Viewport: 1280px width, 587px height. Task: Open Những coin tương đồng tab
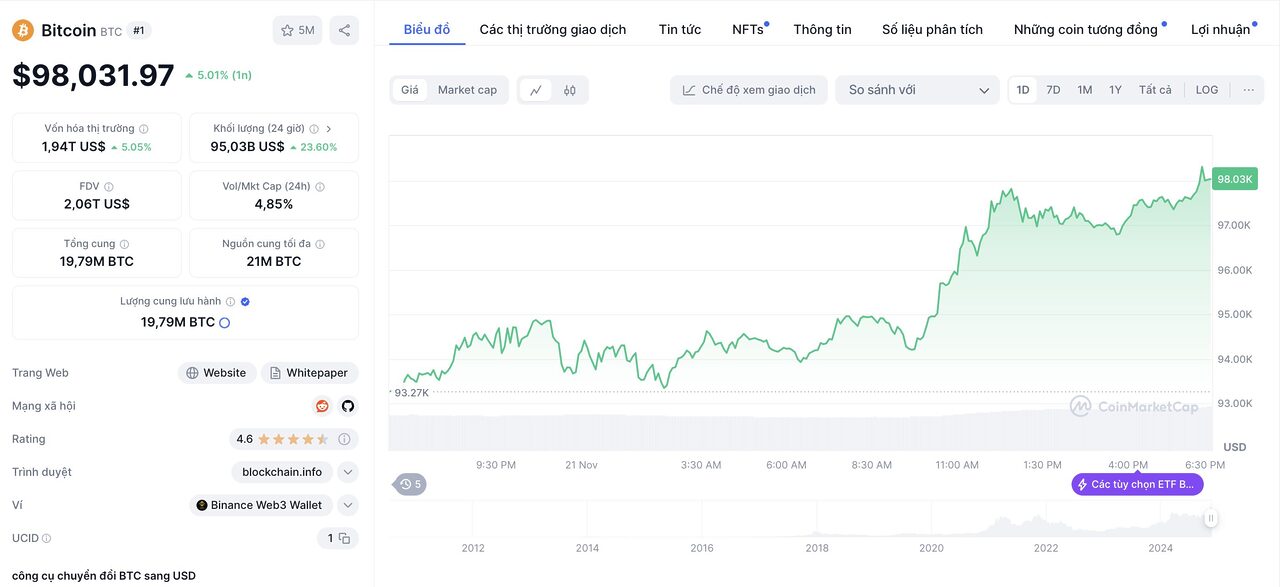[x=1086, y=29]
